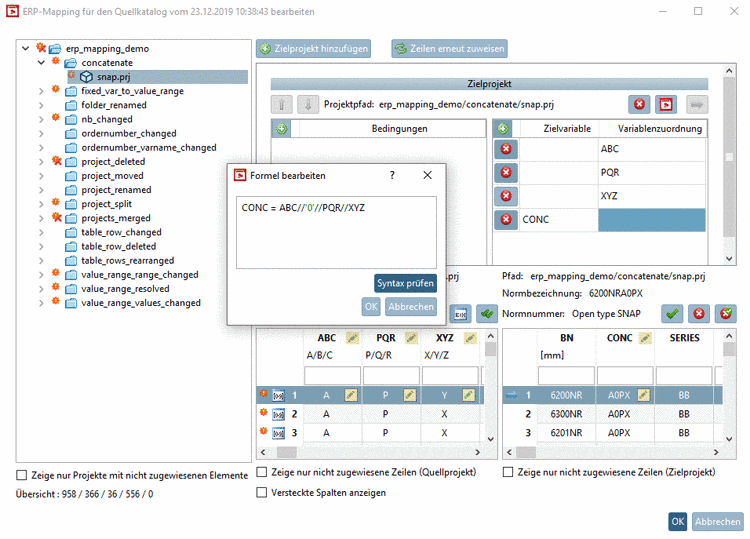Expand table_row_changed folder
Viewport: 750px width, 539px height.
(41, 232)
